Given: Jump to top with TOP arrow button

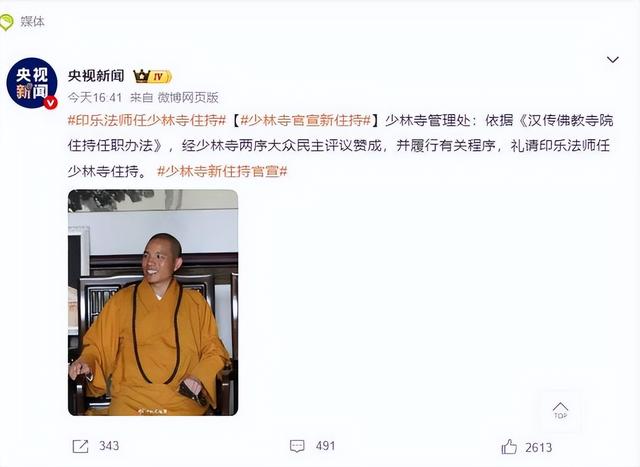Looking at the screenshot, I should [x=560, y=410].
